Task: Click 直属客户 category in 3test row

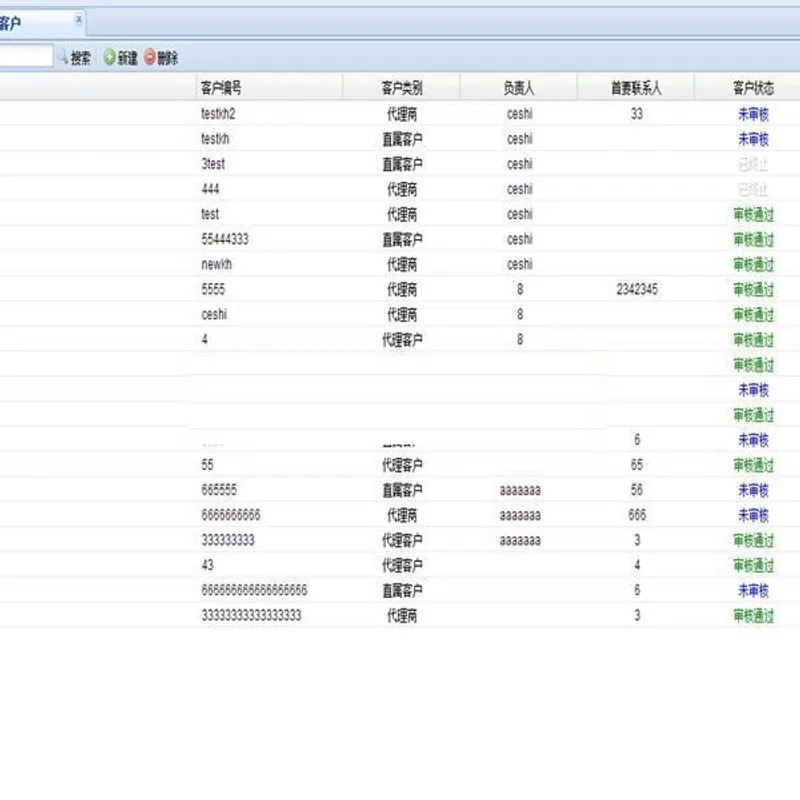Action: point(402,164)
